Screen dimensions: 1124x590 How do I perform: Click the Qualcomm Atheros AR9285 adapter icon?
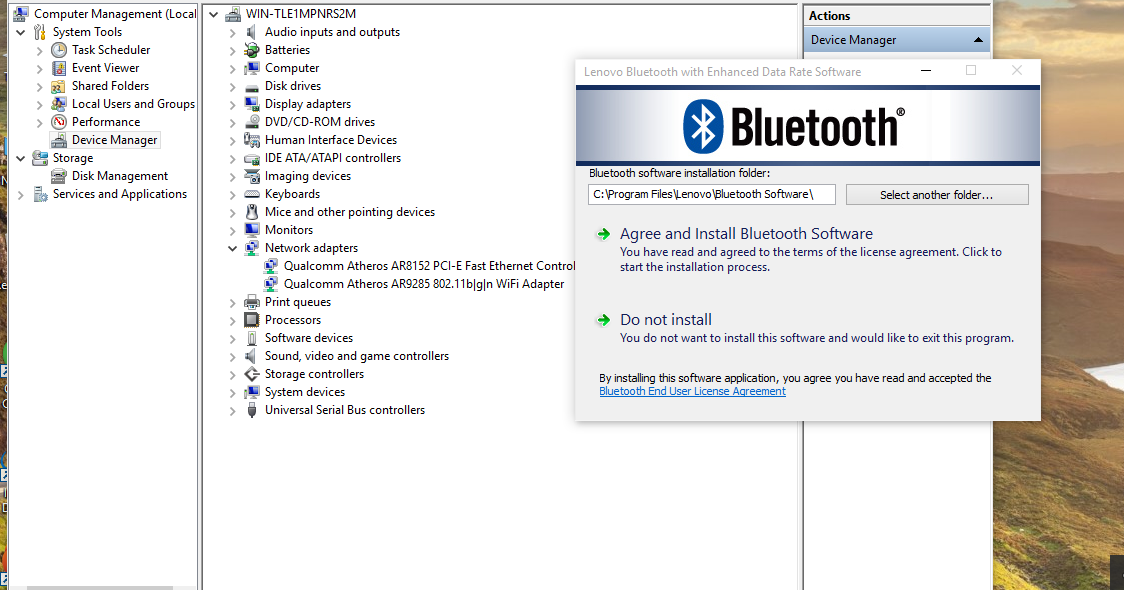click(270, 284)
